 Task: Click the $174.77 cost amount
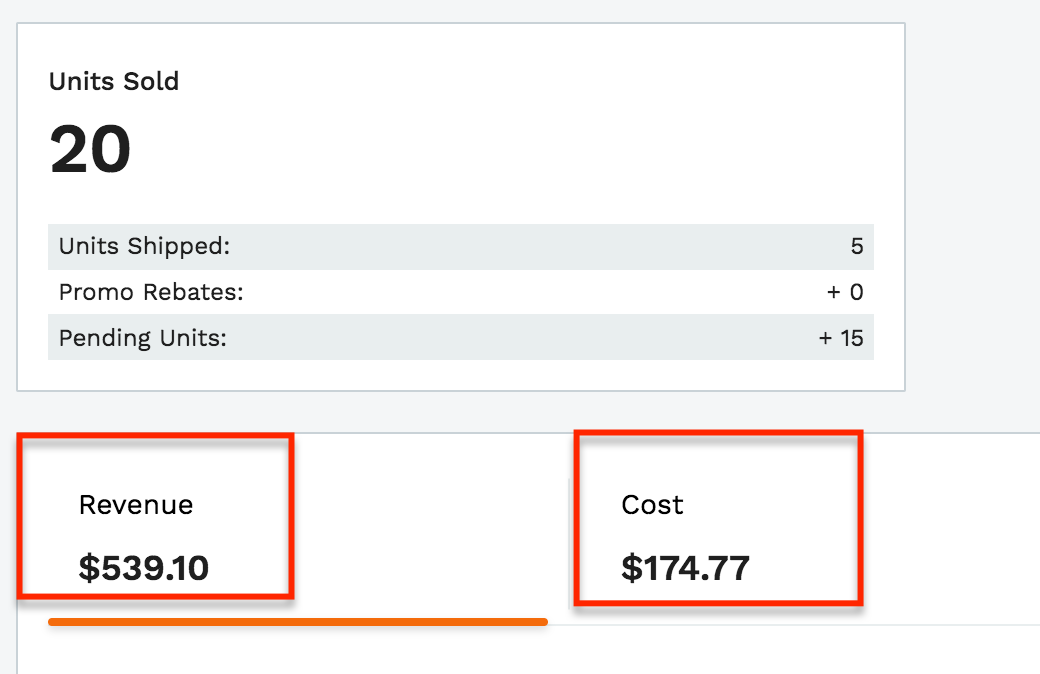coord(685,568)
